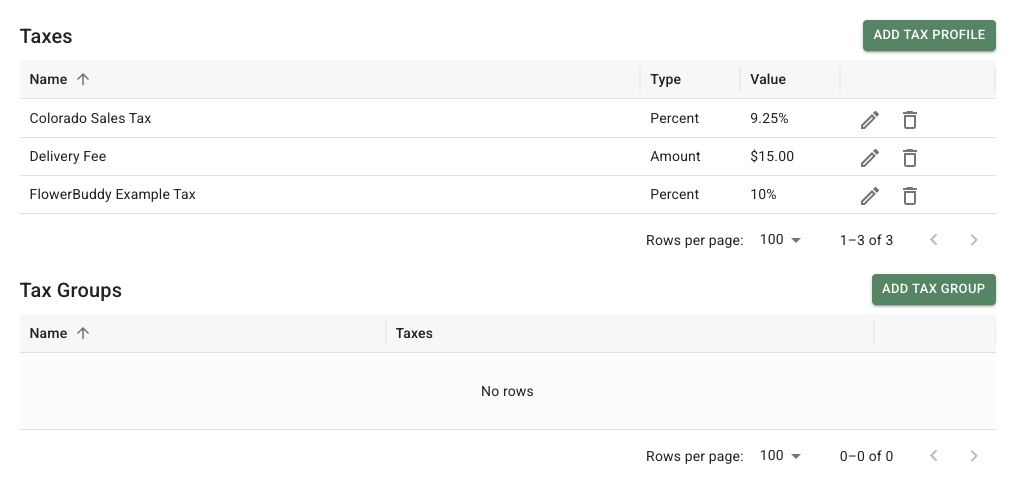Sort Taxes table by Value column
1016x502 pixels.
(768, 79)
